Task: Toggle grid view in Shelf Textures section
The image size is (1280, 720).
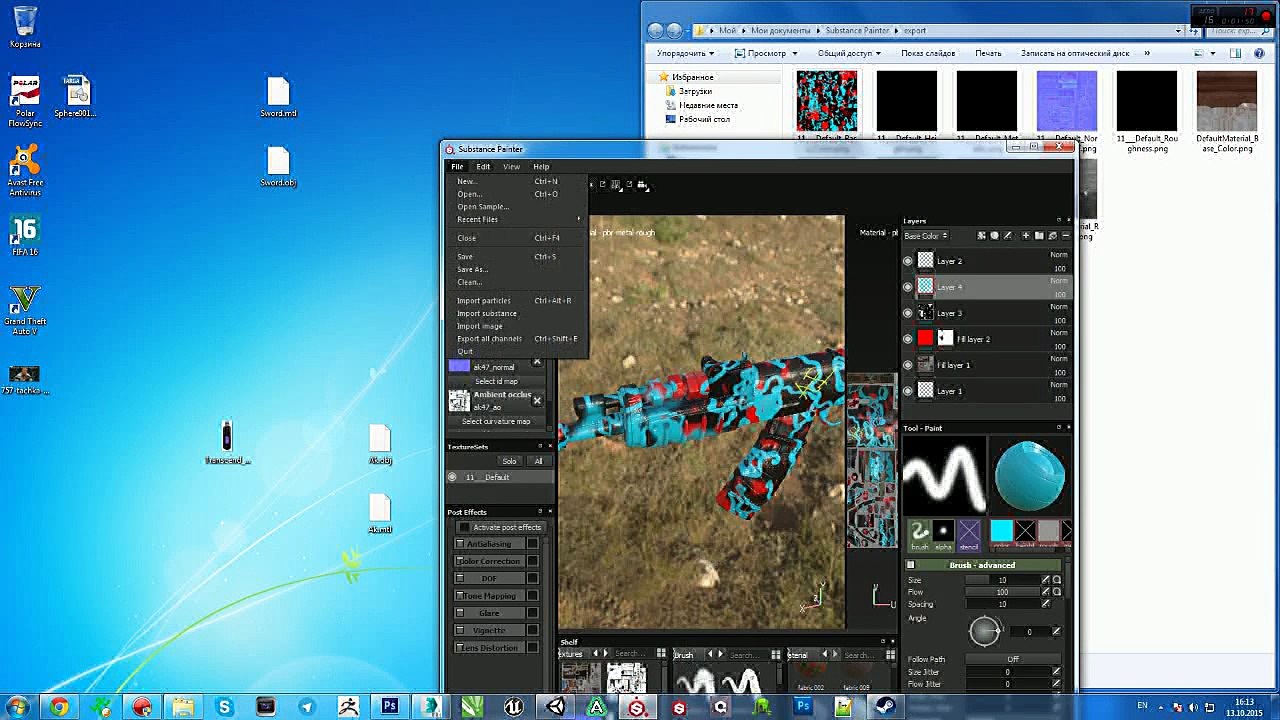Action: click(661, 654)
